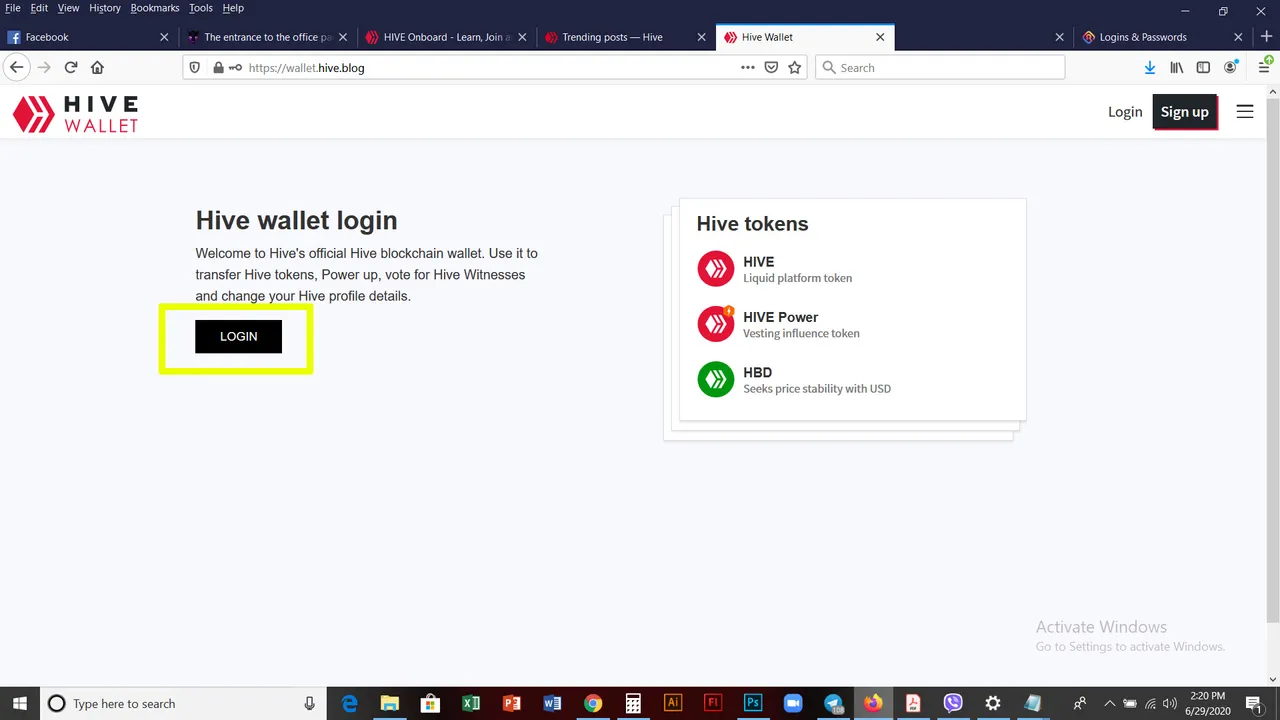
Task: Open the hamburger menu on the Hive page
Action: click(x=1245, y=112)
